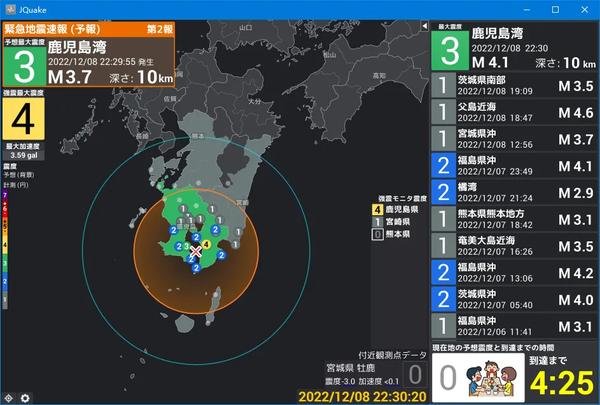This screenshot has width=600, height=405.
Task: Click the 2022/12/08 22:30:20 clock at the bottom
Action: coord(362,397)
